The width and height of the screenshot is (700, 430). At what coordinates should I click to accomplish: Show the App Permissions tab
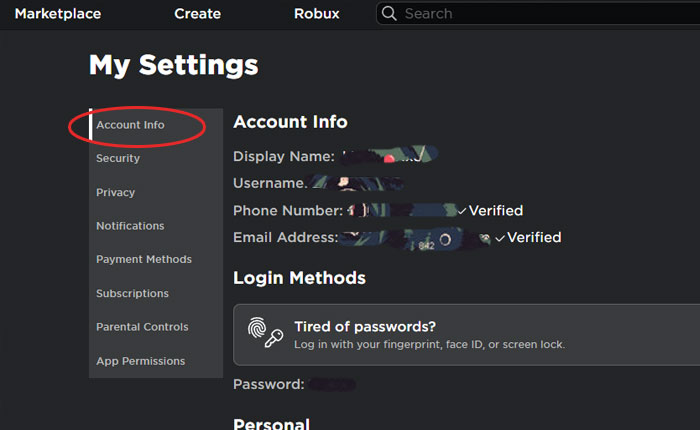click(140, 361)
